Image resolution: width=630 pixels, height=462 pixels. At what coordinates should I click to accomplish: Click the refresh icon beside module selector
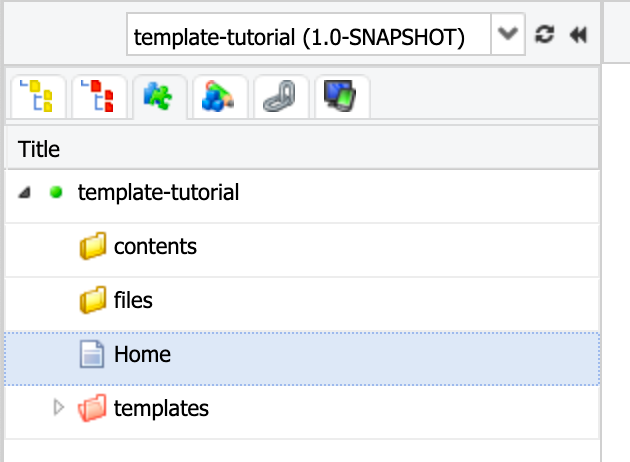(544, 35)
